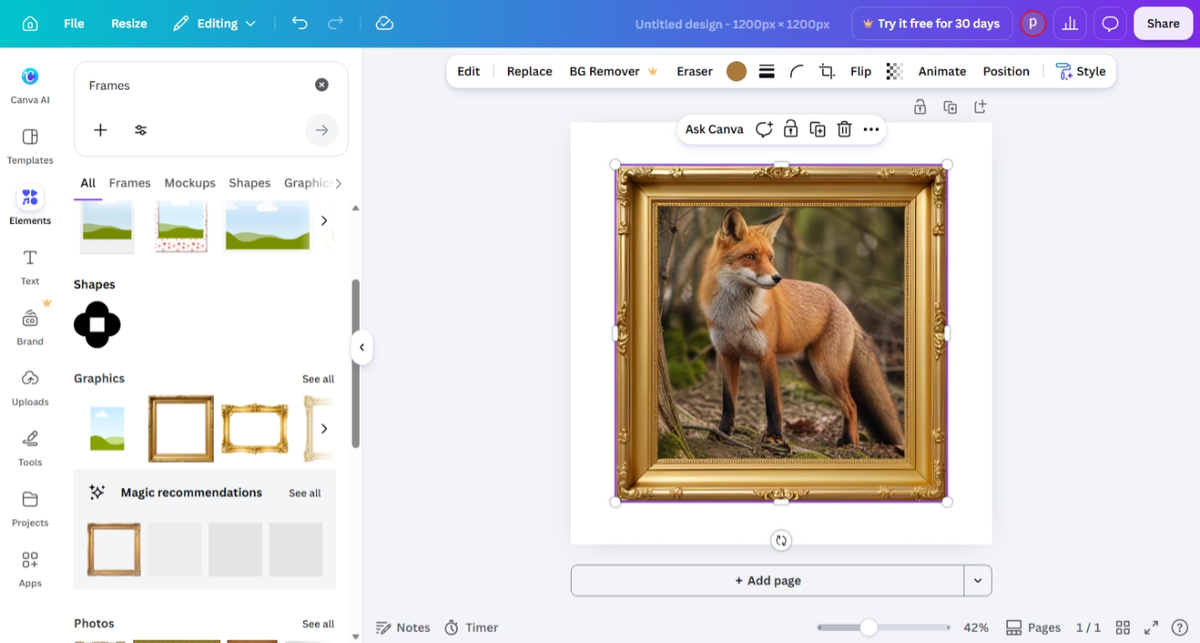1200x643 pixels.
Task: See all Graphics
Action: pos(318,379)
